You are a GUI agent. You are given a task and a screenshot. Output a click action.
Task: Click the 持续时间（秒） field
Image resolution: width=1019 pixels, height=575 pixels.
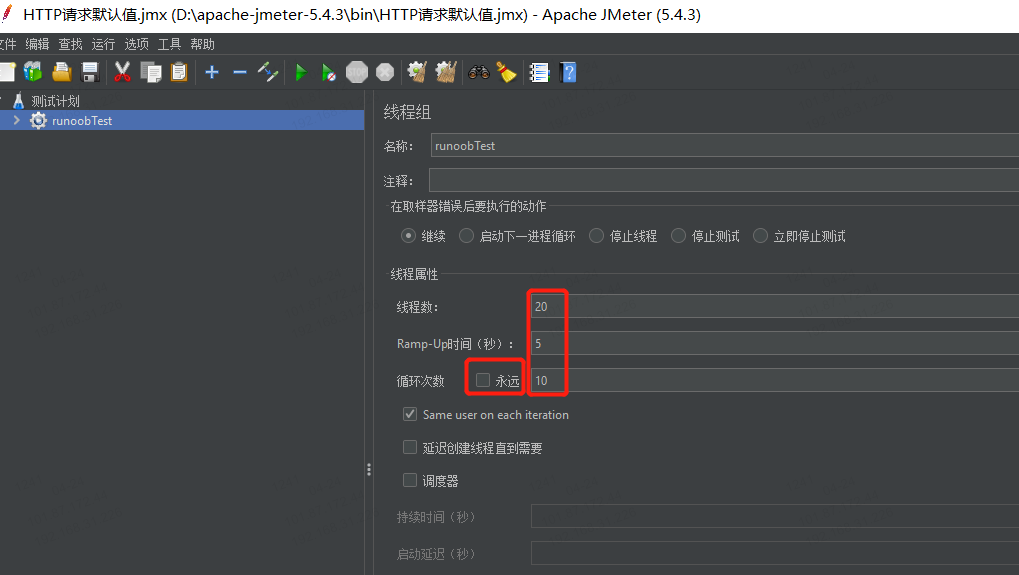775,517
